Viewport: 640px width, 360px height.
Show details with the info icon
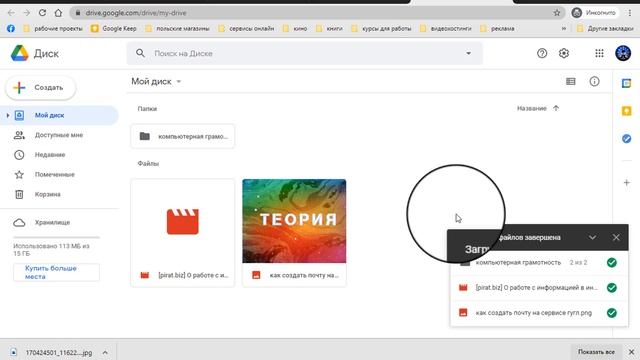[x=594, y=82]
